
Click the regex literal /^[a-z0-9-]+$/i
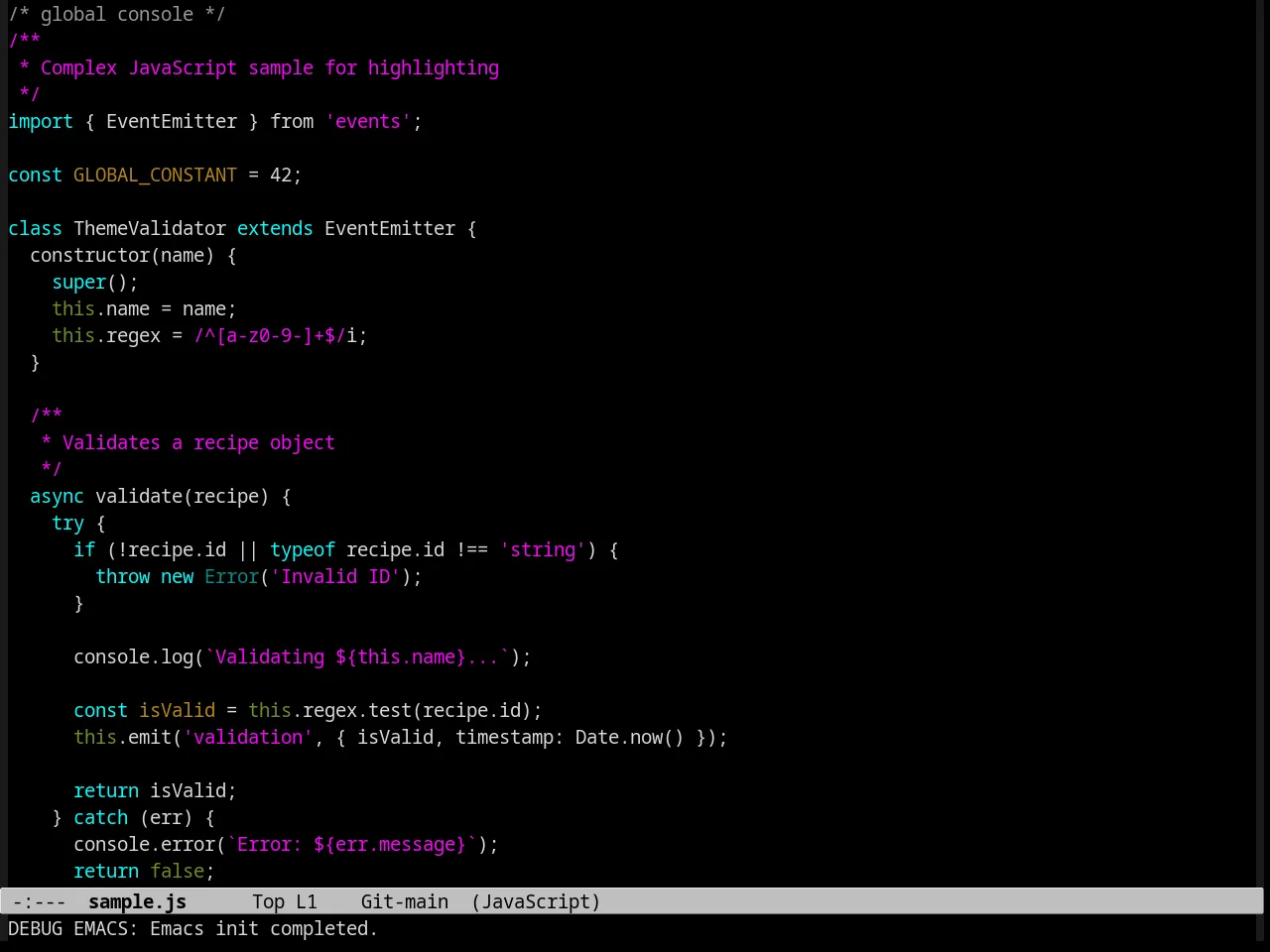click(x=275, y=335)
